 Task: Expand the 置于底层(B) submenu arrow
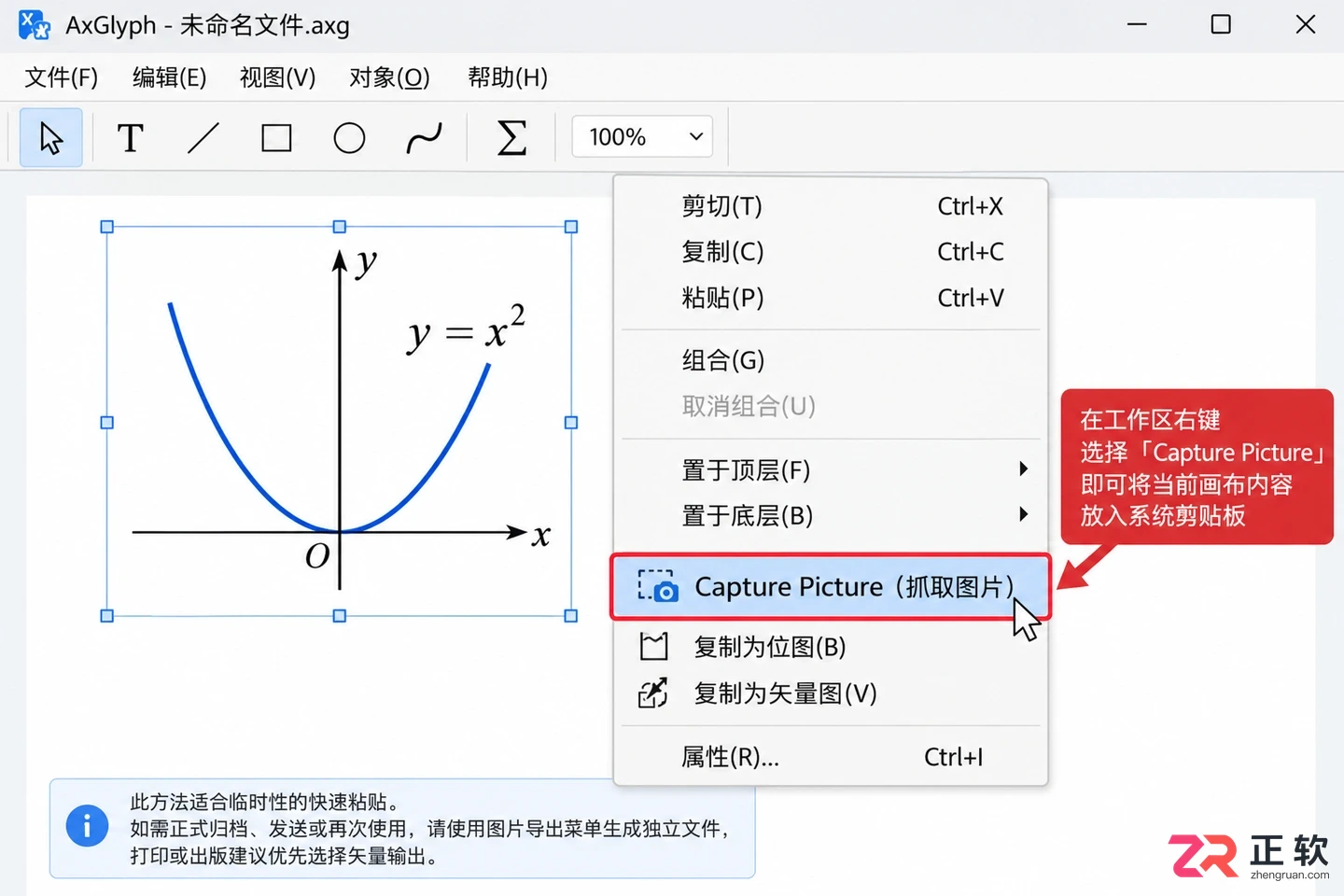(1024, 514)
